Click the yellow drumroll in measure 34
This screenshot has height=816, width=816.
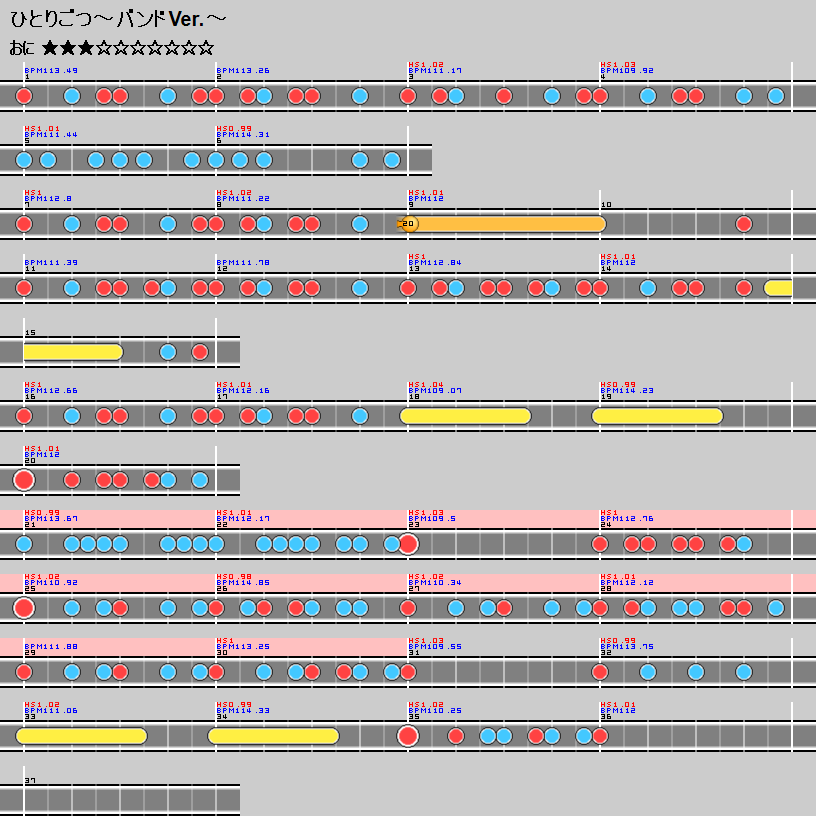(273, 736)
